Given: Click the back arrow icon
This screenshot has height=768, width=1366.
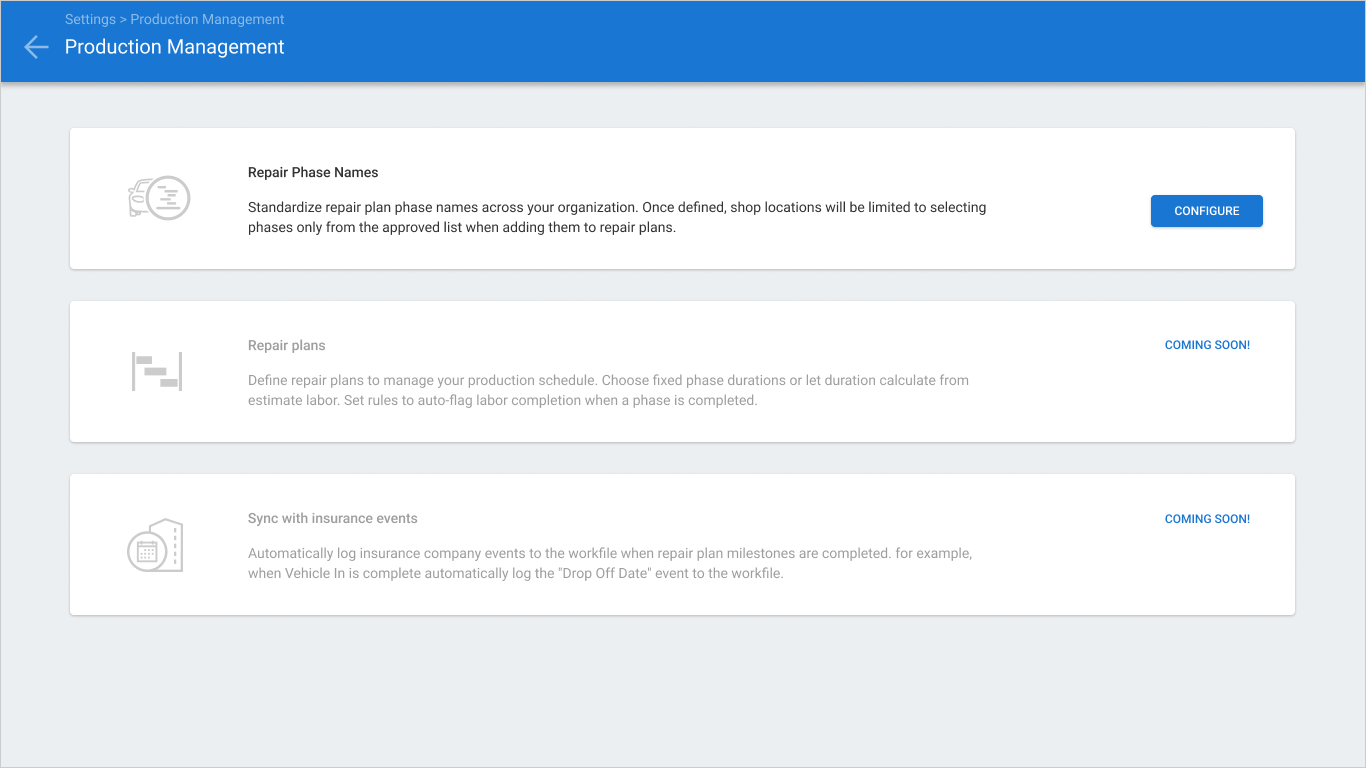Looking at the screenshot, I should pos(36,47).
